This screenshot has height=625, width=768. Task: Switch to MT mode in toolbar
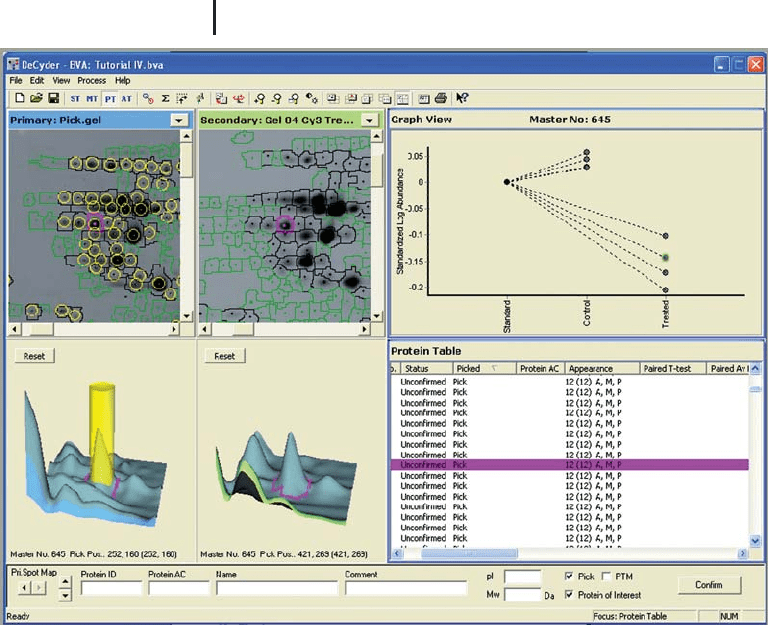(x=92, y=99)
